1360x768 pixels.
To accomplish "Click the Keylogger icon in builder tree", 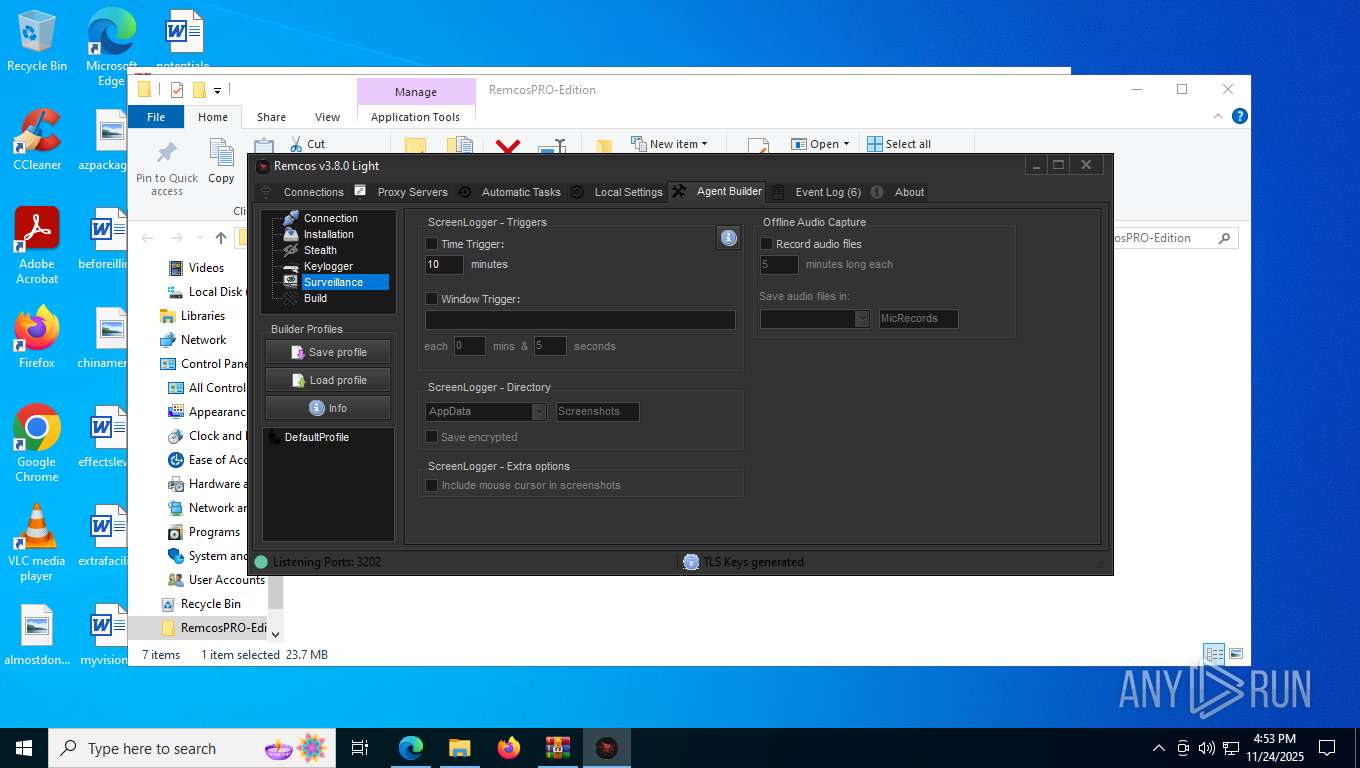I will coord(291,266).
